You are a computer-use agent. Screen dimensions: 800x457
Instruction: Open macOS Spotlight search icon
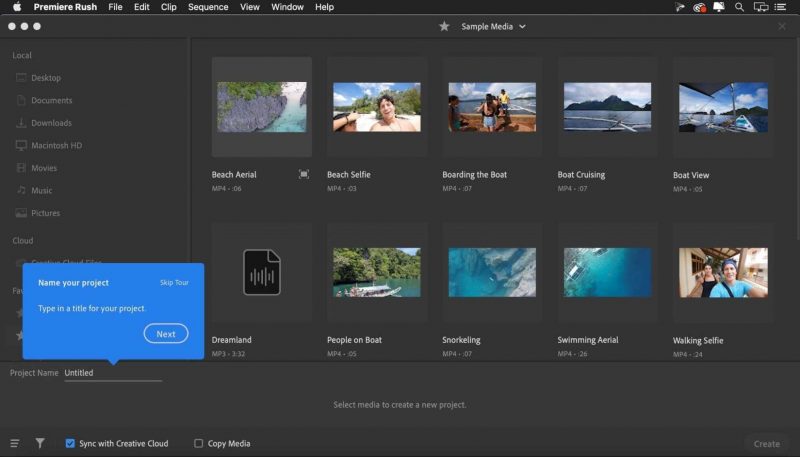(739, 7)
